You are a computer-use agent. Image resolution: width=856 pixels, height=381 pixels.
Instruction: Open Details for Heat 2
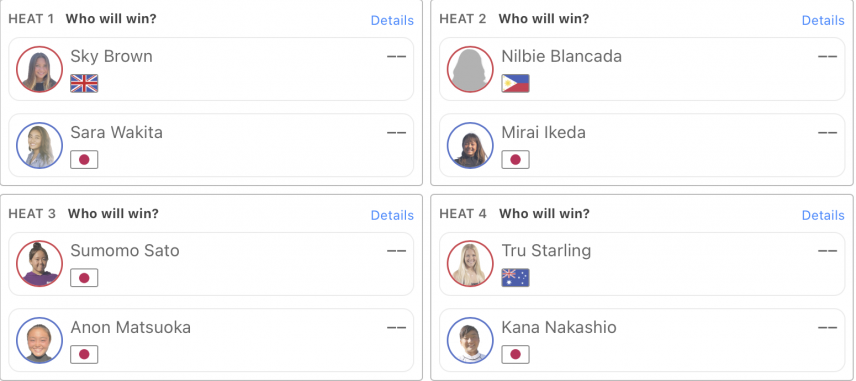pyautogui.click(x=823, y=20)
